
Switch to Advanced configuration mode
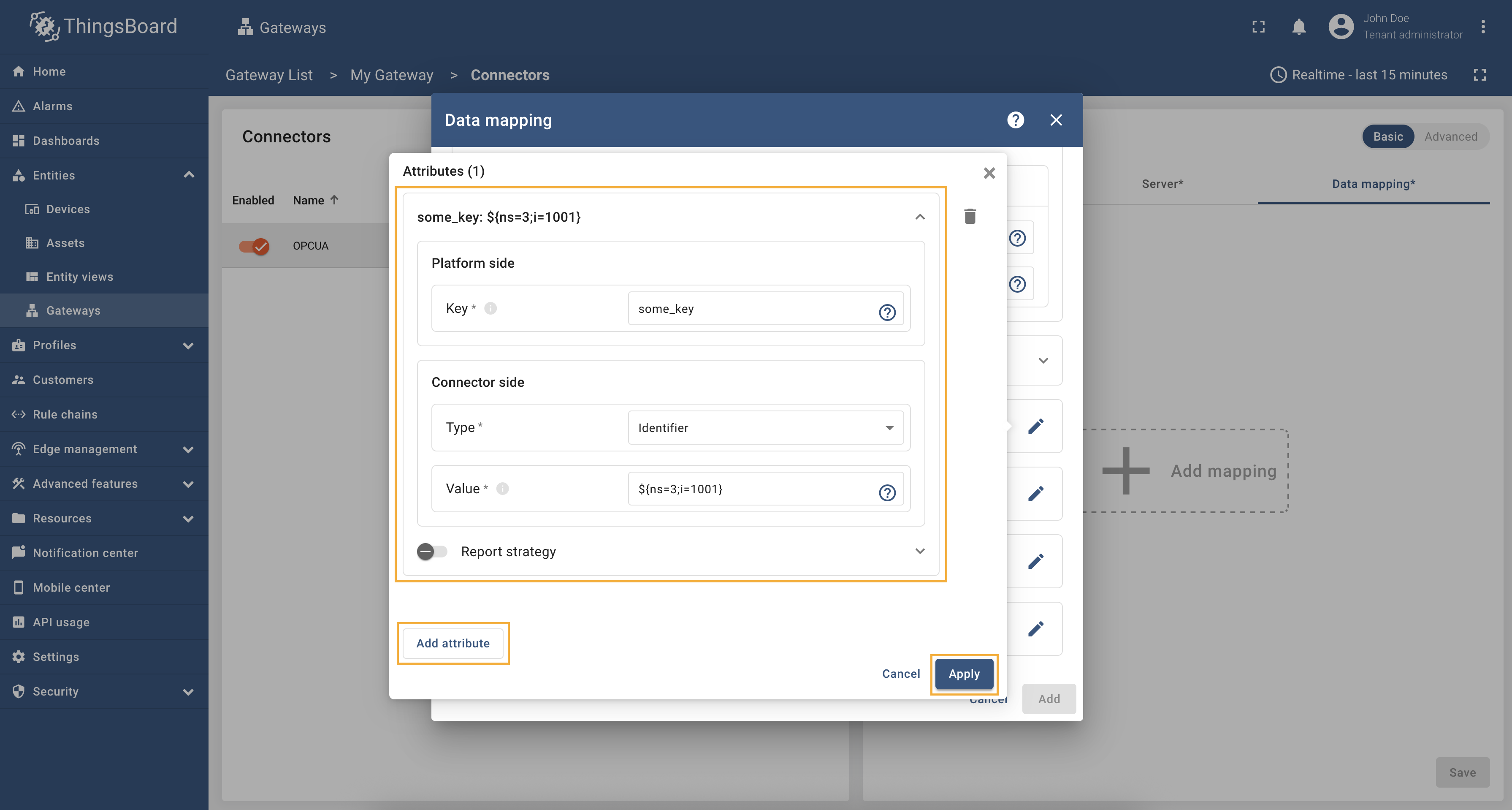[1450, 136]
